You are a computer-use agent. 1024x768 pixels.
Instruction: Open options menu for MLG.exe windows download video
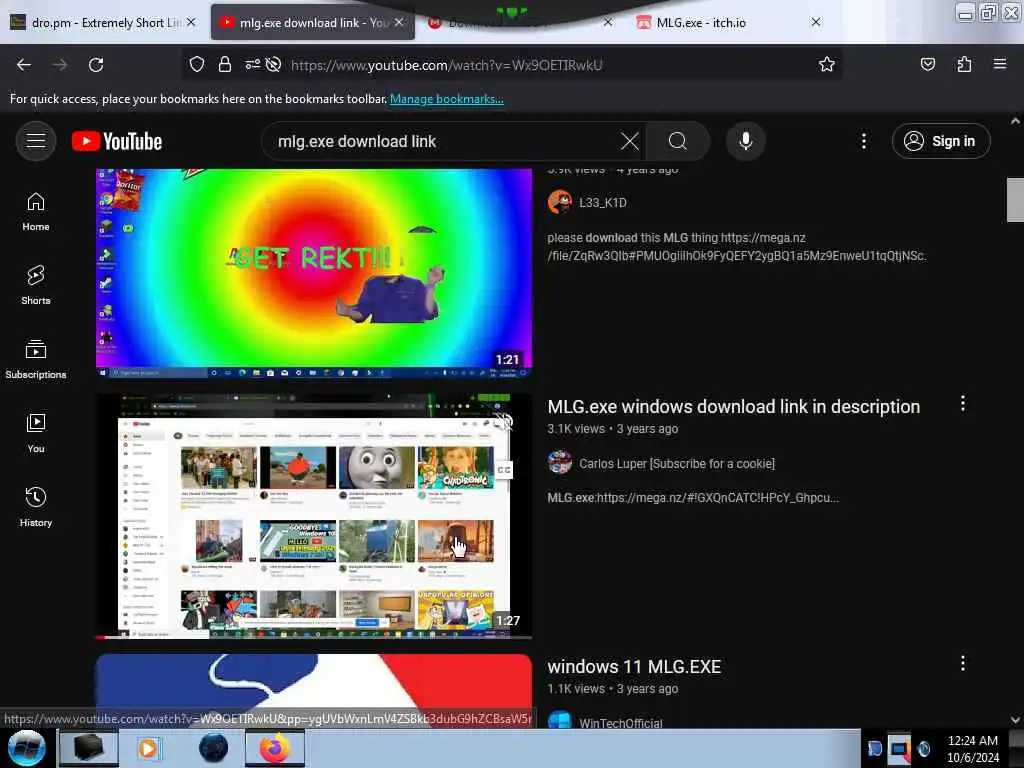(x=963, y=404)
